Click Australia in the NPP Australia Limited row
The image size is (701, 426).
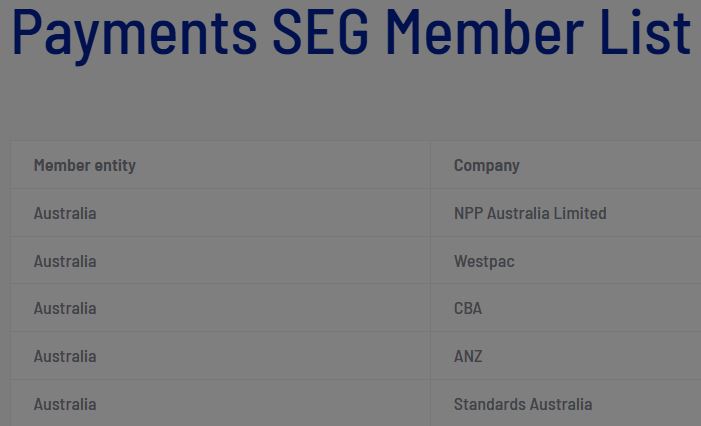(x=65, y=213)
